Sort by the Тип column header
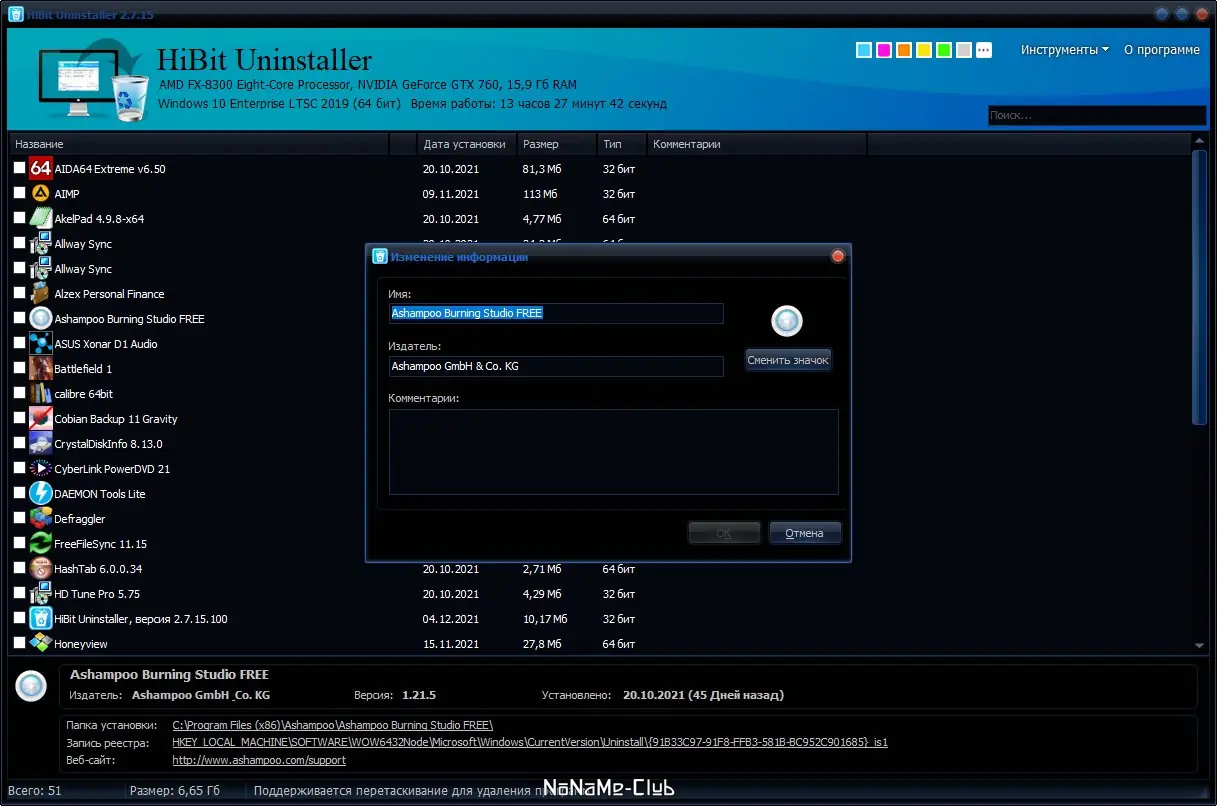Viewport: 1217px width, 806px height. pos(622,144)
